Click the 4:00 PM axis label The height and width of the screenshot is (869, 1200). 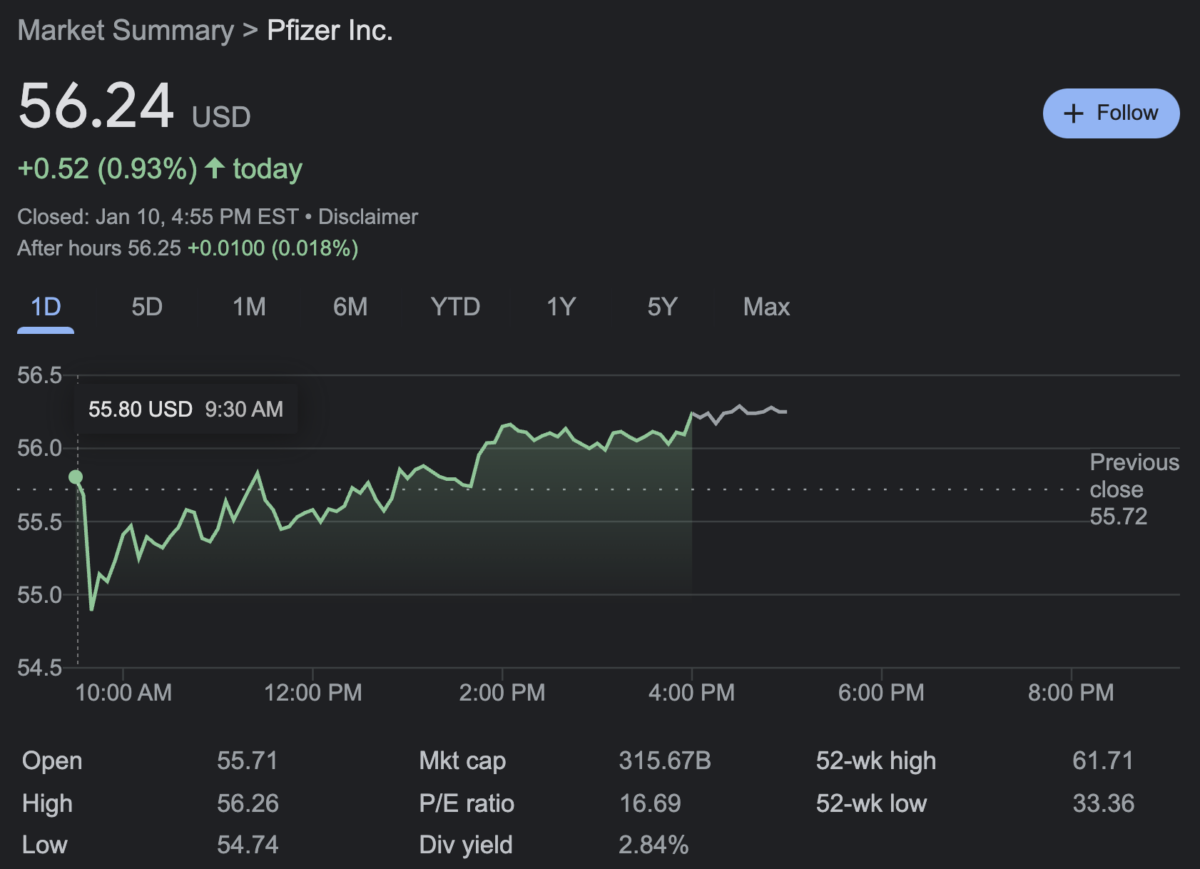click(x=691, y=692)
